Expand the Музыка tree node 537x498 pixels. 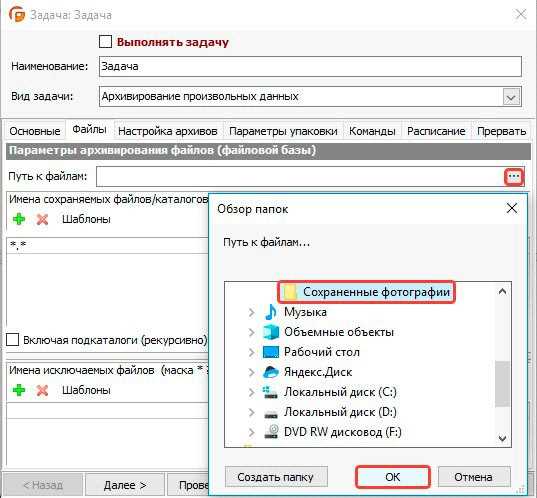[x=251, y=312]
